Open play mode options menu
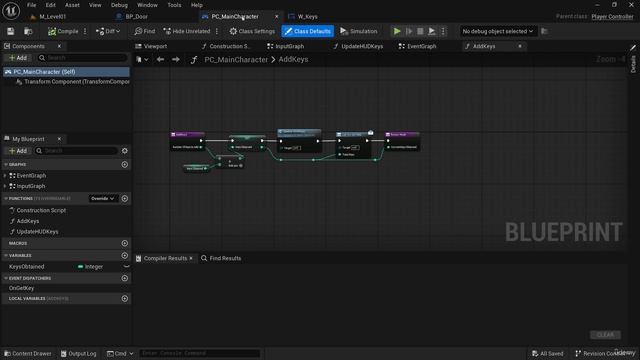This screenshot has width=640, height=360. (x=443, y=31)
